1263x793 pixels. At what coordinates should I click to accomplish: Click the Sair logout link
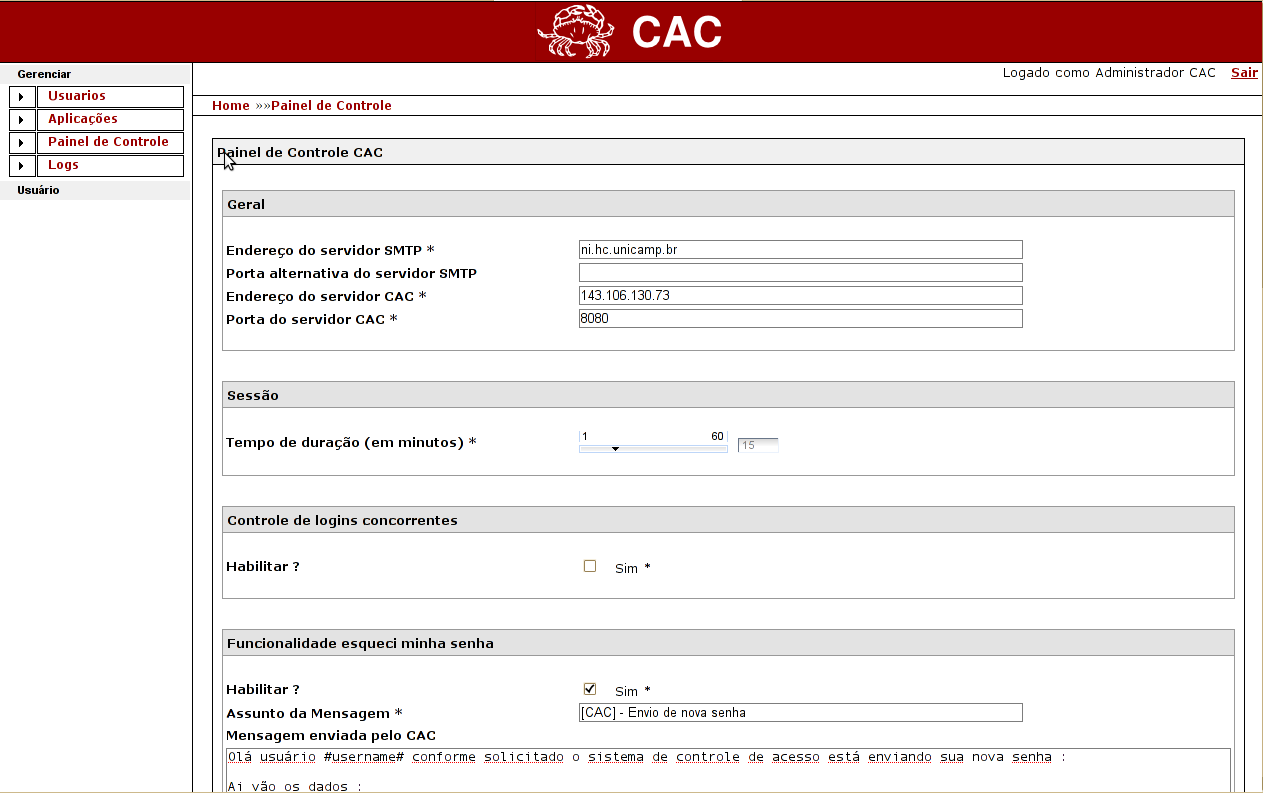pyautogui.click(x=1244, y=73)
